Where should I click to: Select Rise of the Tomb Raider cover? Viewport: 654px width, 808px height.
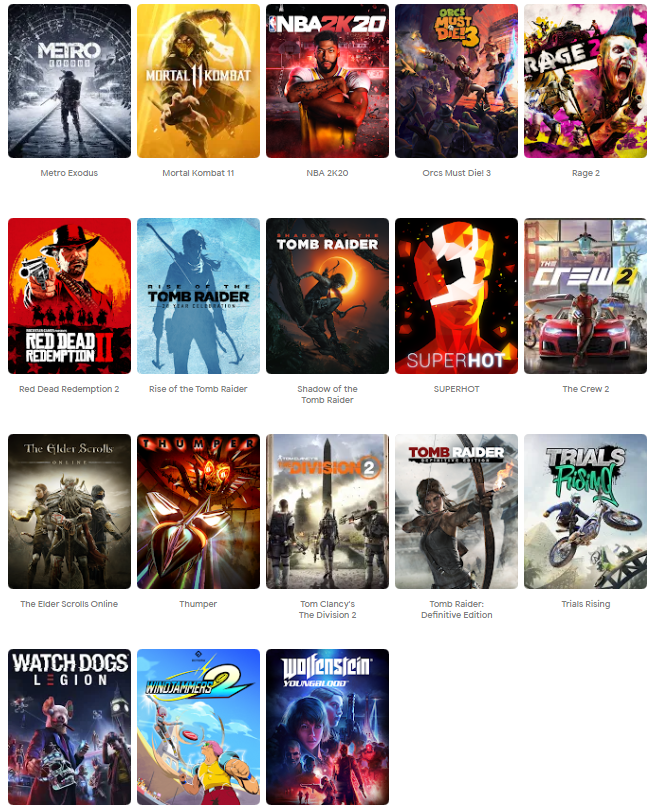pyautogui.click(x=198, y=296)
